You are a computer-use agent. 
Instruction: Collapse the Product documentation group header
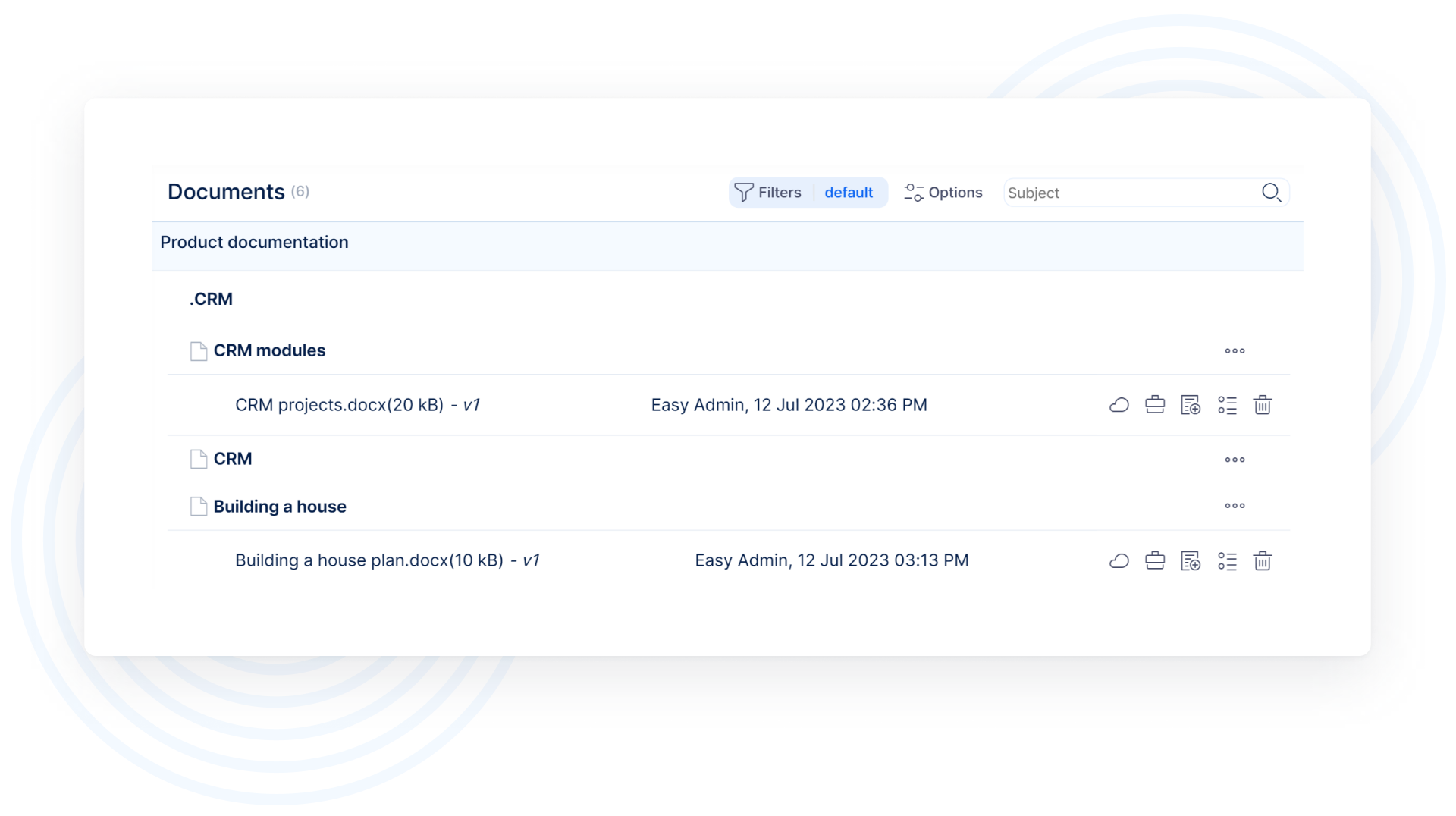[255, 243]
